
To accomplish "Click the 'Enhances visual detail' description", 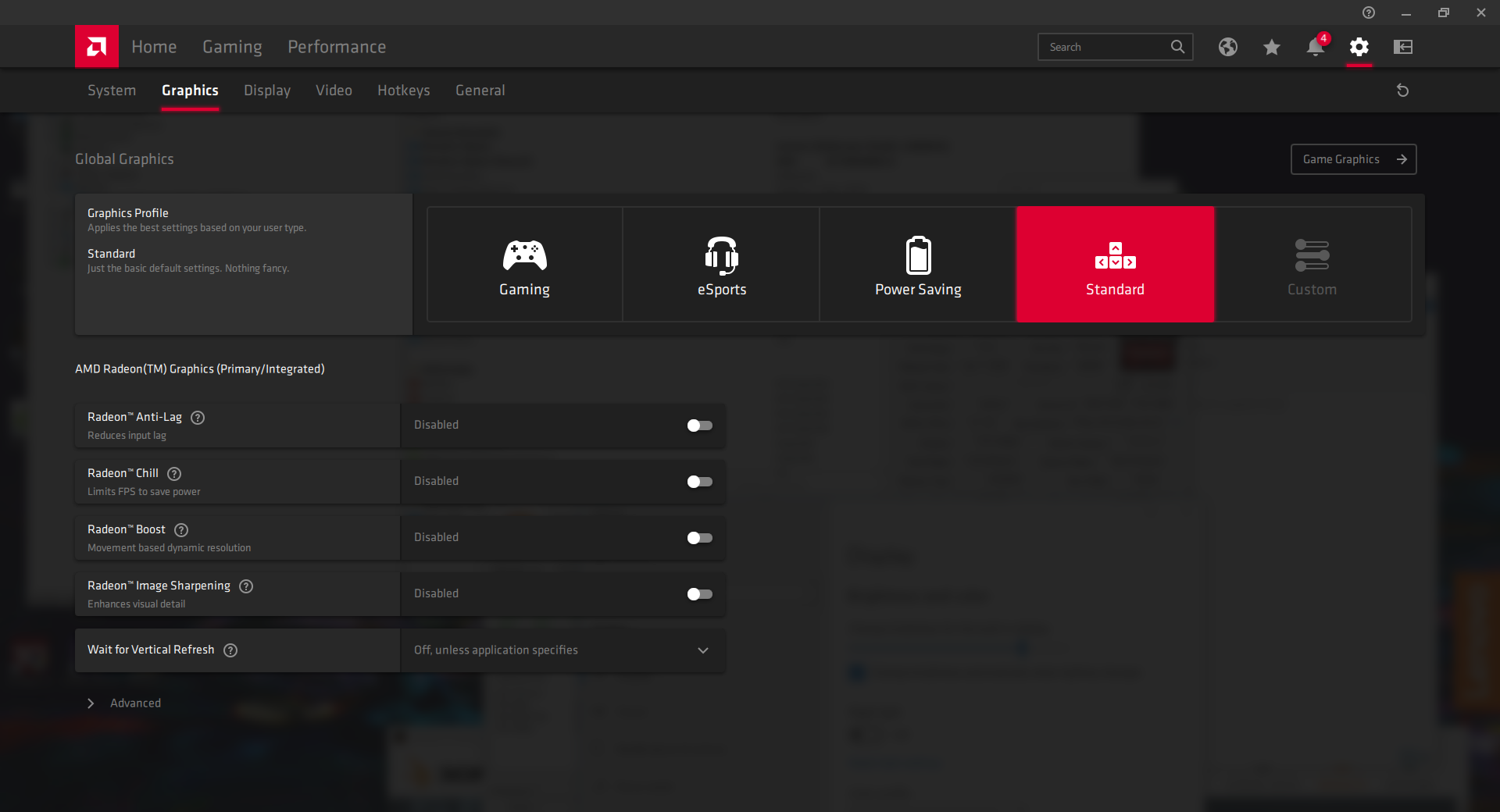I will [136, 604].
